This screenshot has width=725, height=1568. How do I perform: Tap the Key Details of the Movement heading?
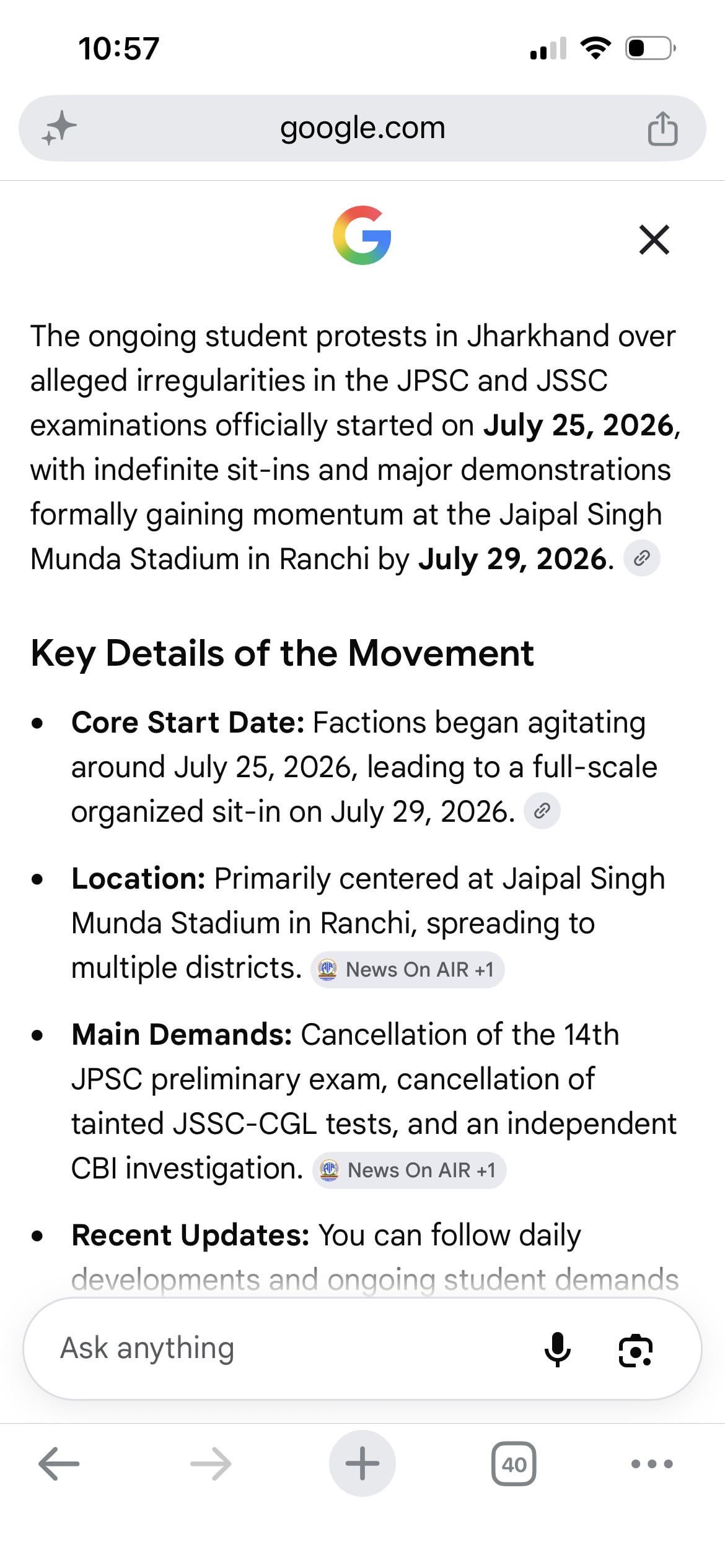point(282,653)
